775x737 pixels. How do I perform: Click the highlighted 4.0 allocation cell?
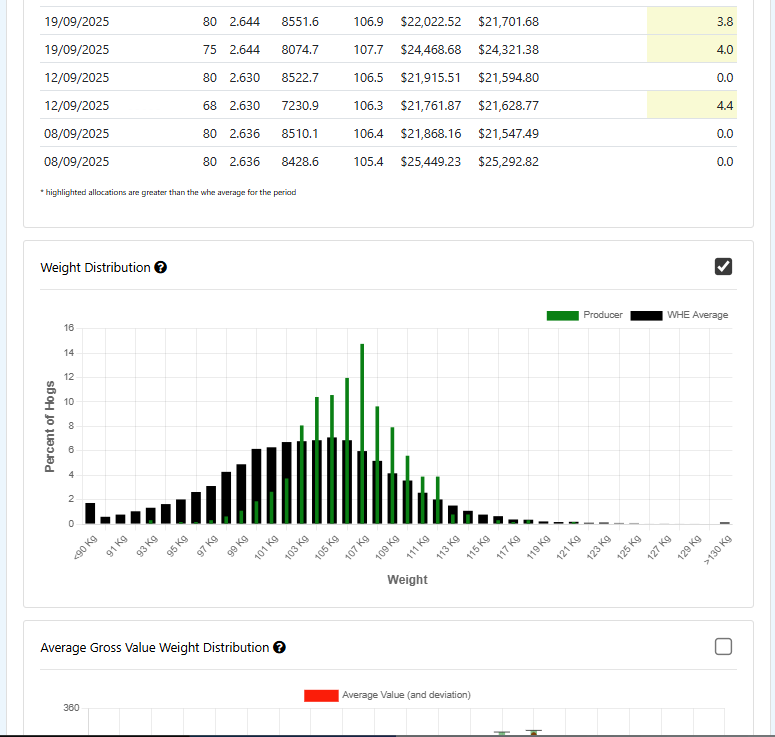(x=690, y=49)
